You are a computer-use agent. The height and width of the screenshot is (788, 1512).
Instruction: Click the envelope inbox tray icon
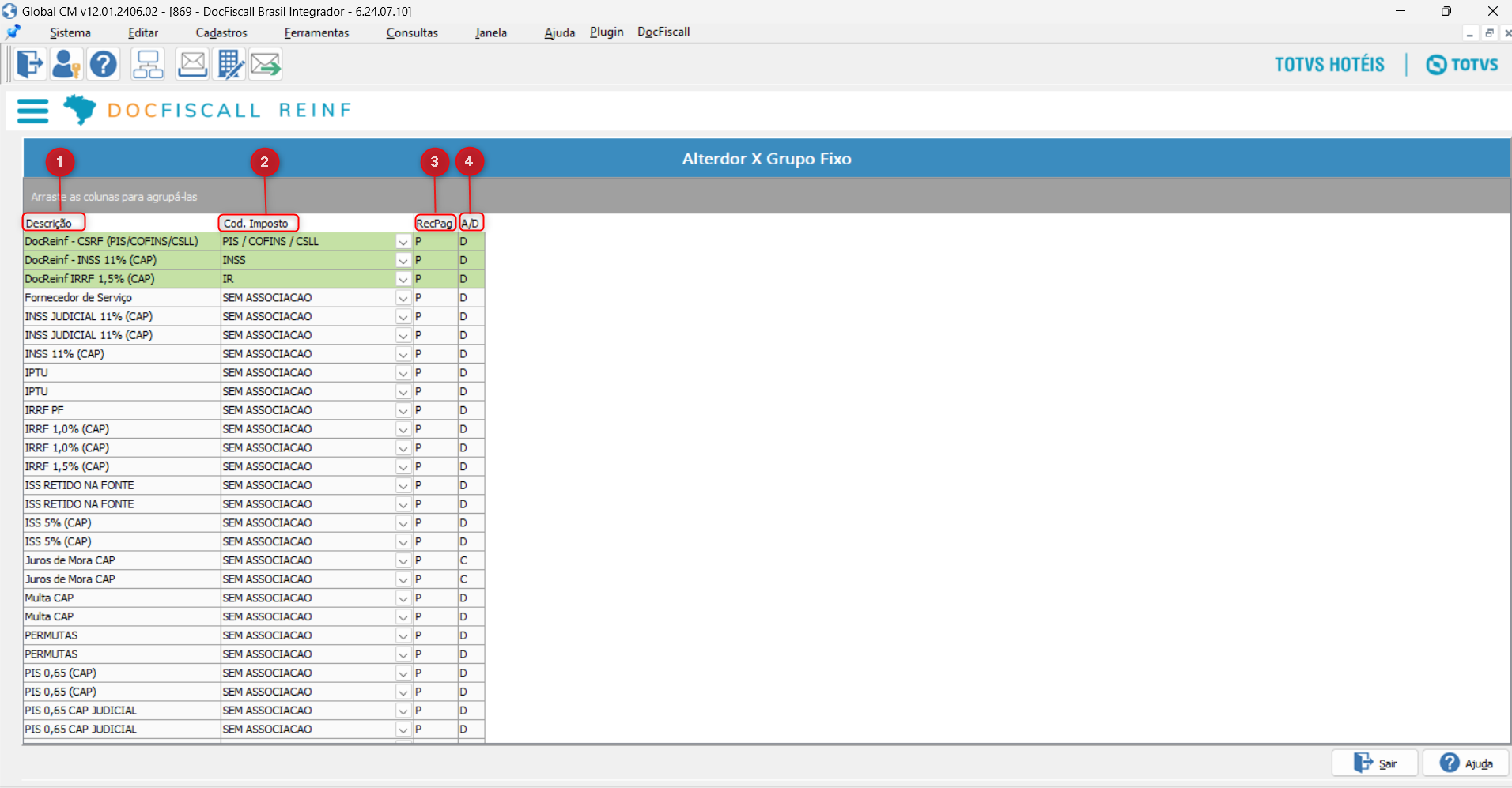(x=192, y=64)
